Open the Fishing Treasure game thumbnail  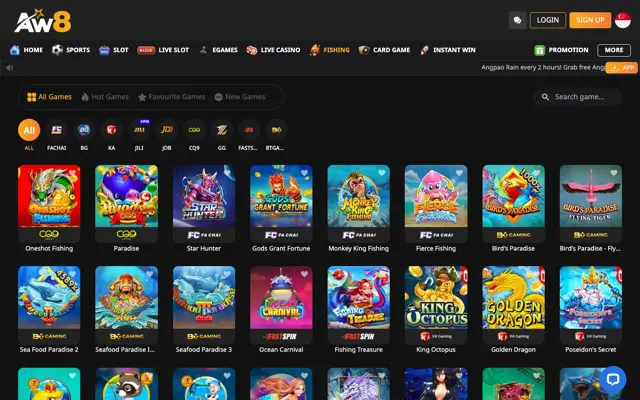(x=358, y=298)
